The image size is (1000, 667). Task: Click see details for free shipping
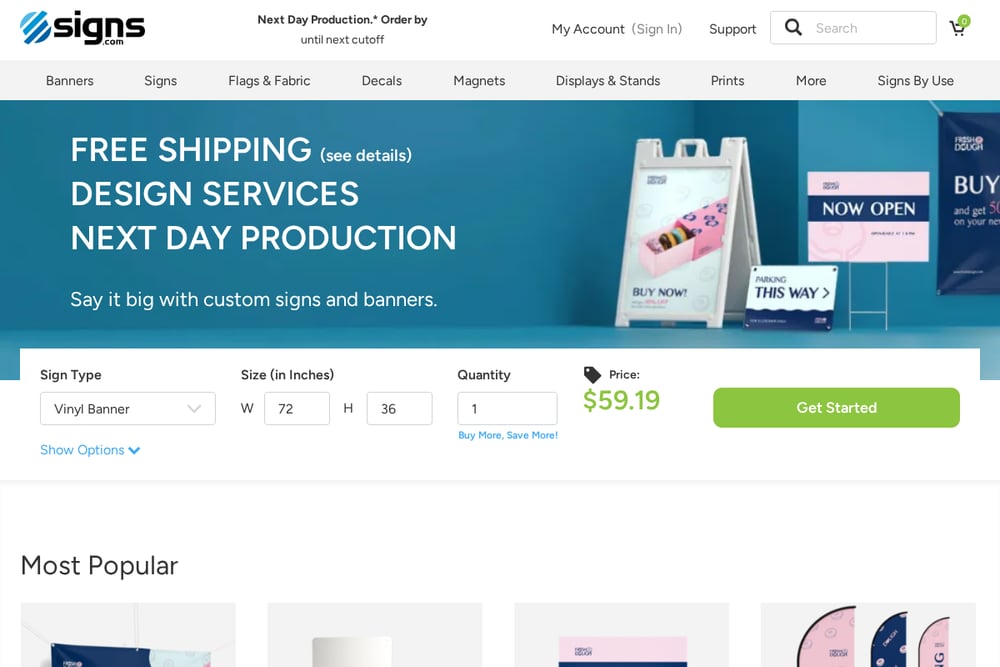coord(366,156)
